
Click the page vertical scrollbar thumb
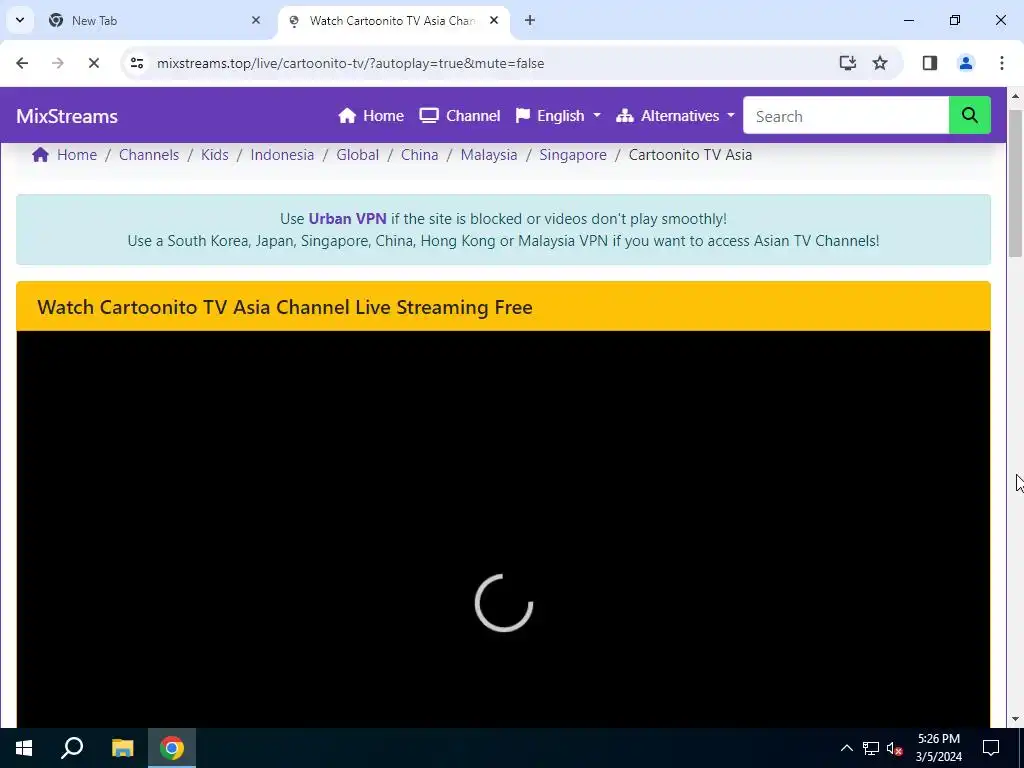[x=1015, y=184]
